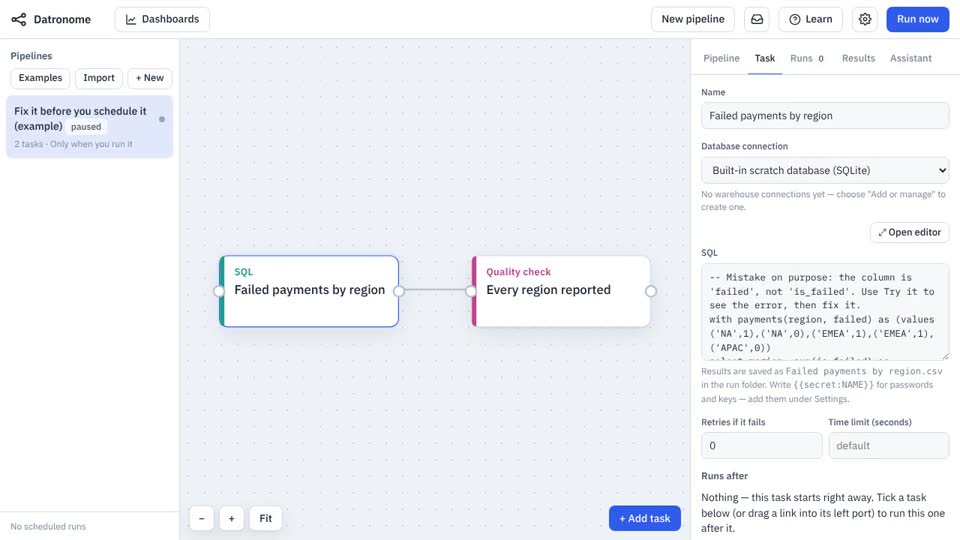Open the inbox tray icon button
960x540 pixels.
[x=757, y=20]
